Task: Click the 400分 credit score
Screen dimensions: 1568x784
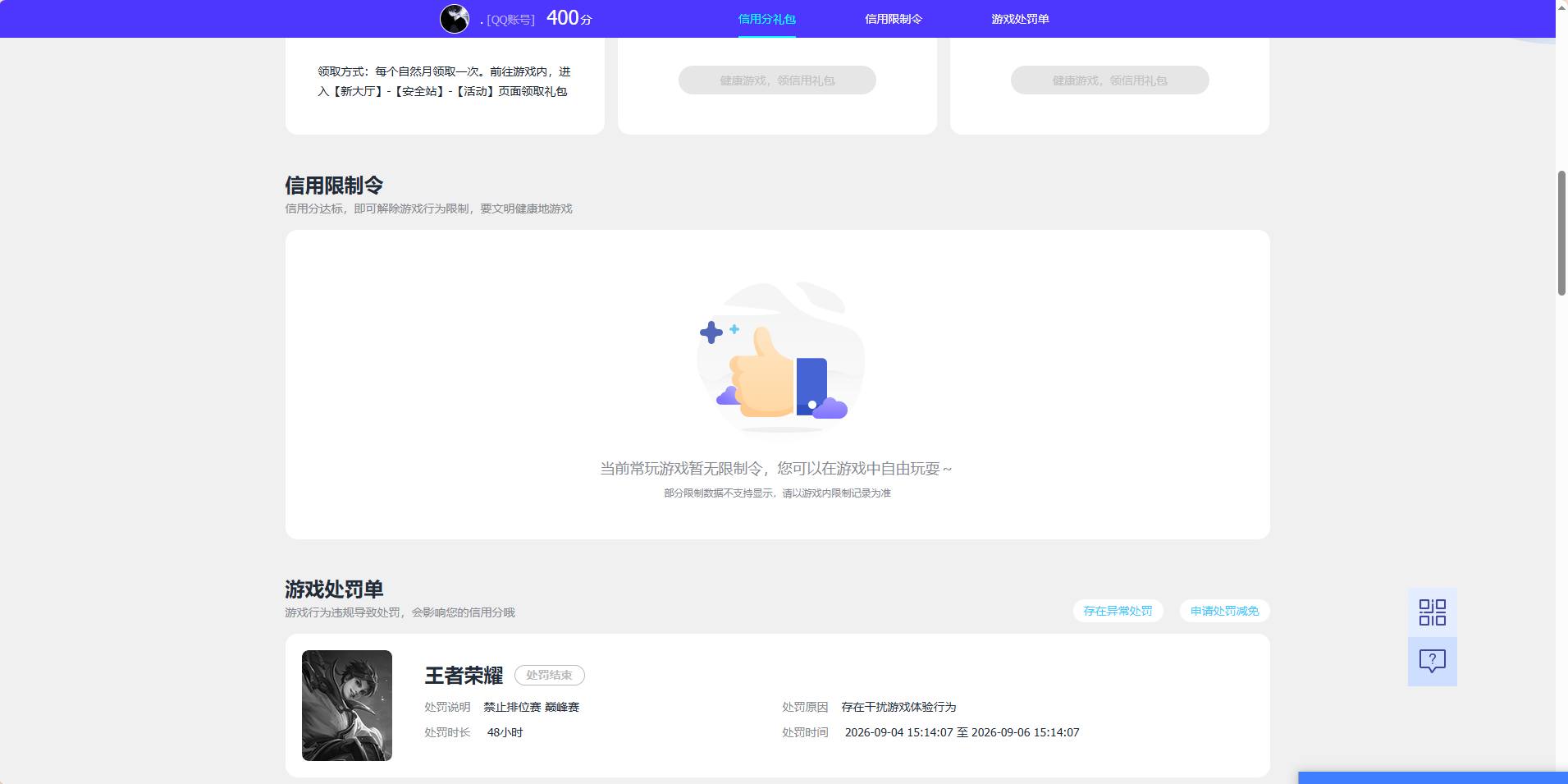Action: point(569,18)
